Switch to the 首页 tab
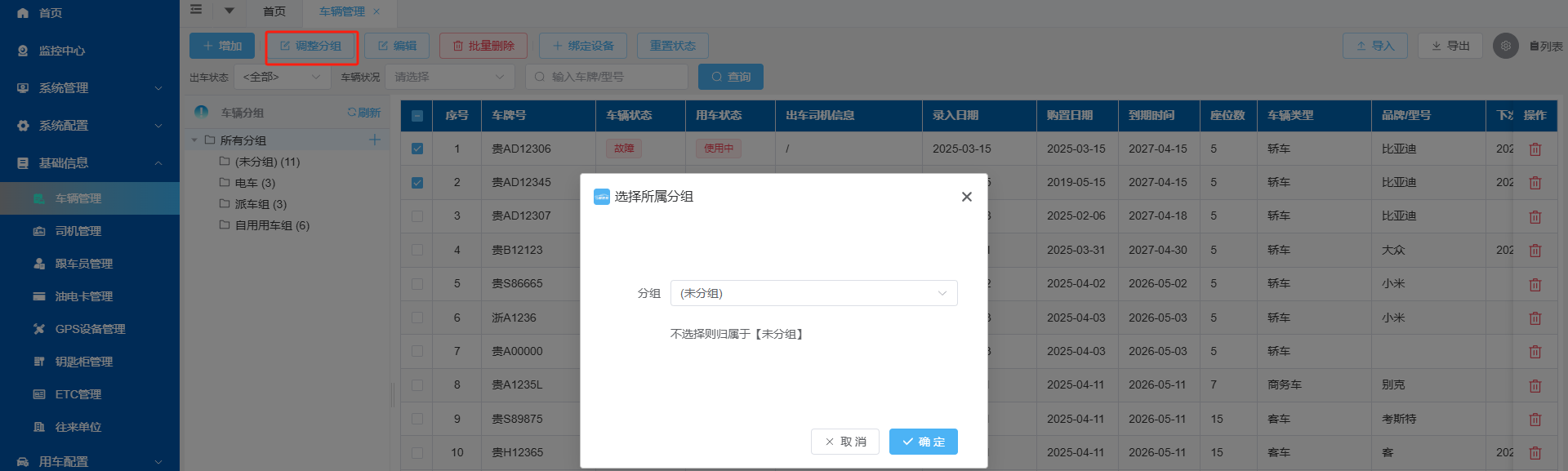 pos(274,11)
